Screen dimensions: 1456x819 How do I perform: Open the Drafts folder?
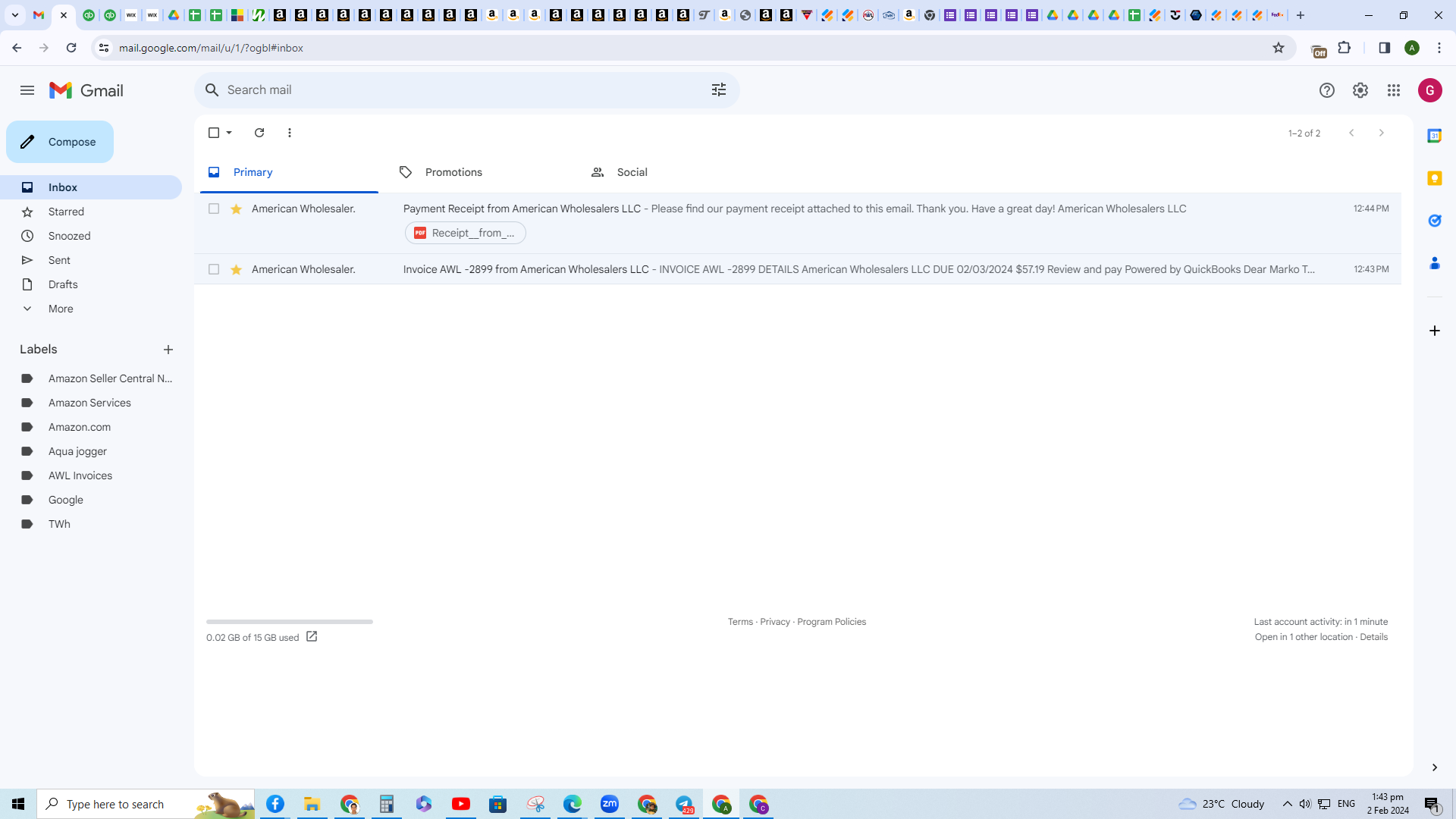[x=91, y=284]
